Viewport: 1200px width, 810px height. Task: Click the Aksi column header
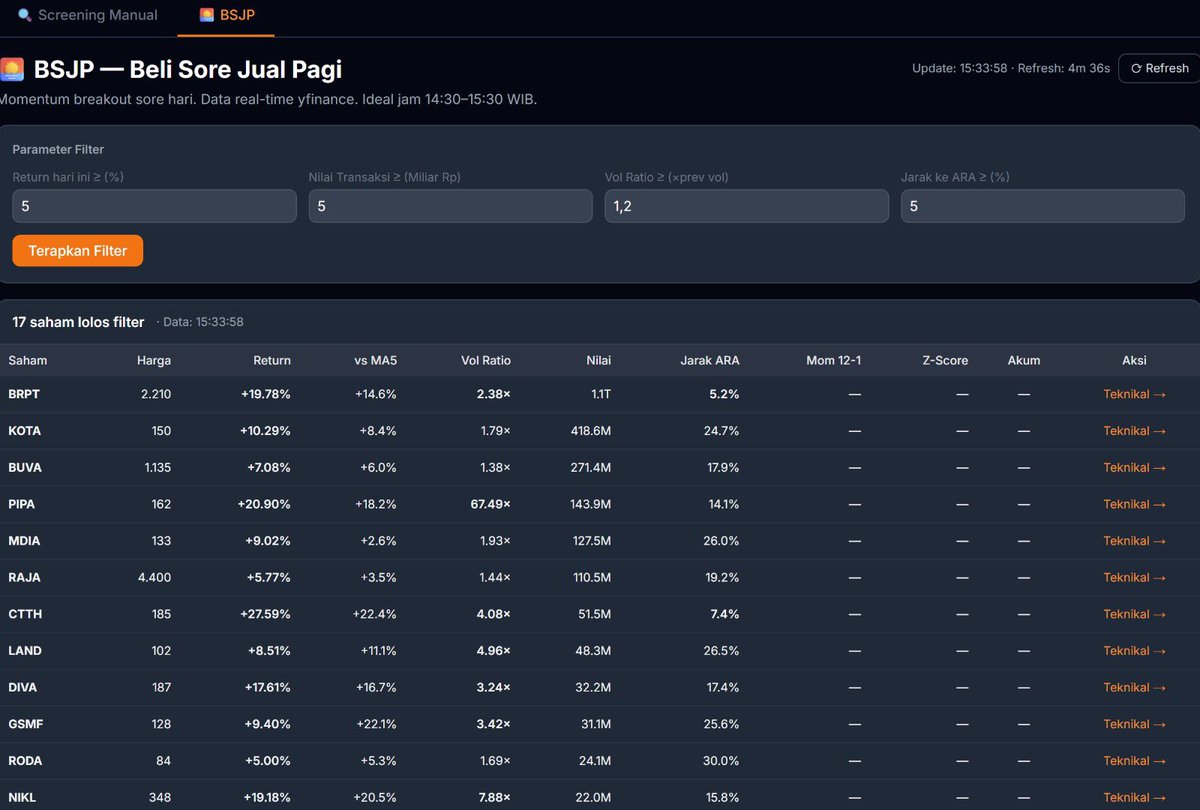1134,360
